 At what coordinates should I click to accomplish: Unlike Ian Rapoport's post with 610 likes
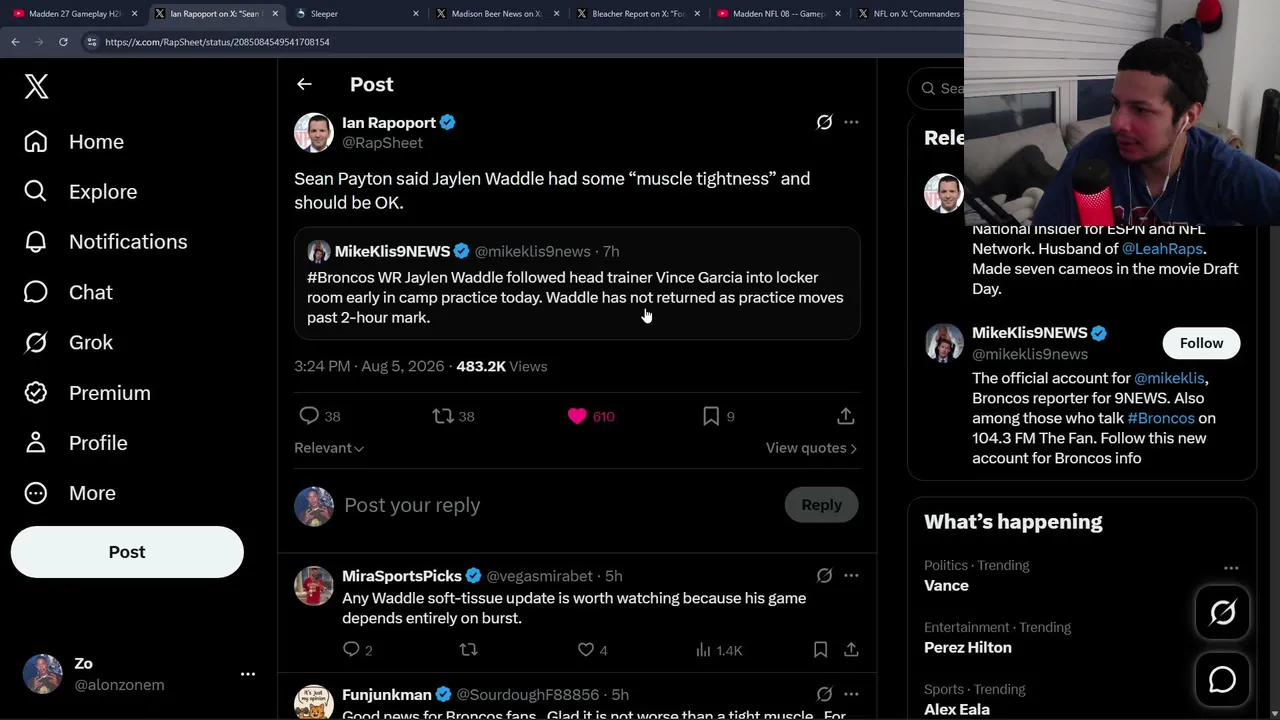coord(577,416)
